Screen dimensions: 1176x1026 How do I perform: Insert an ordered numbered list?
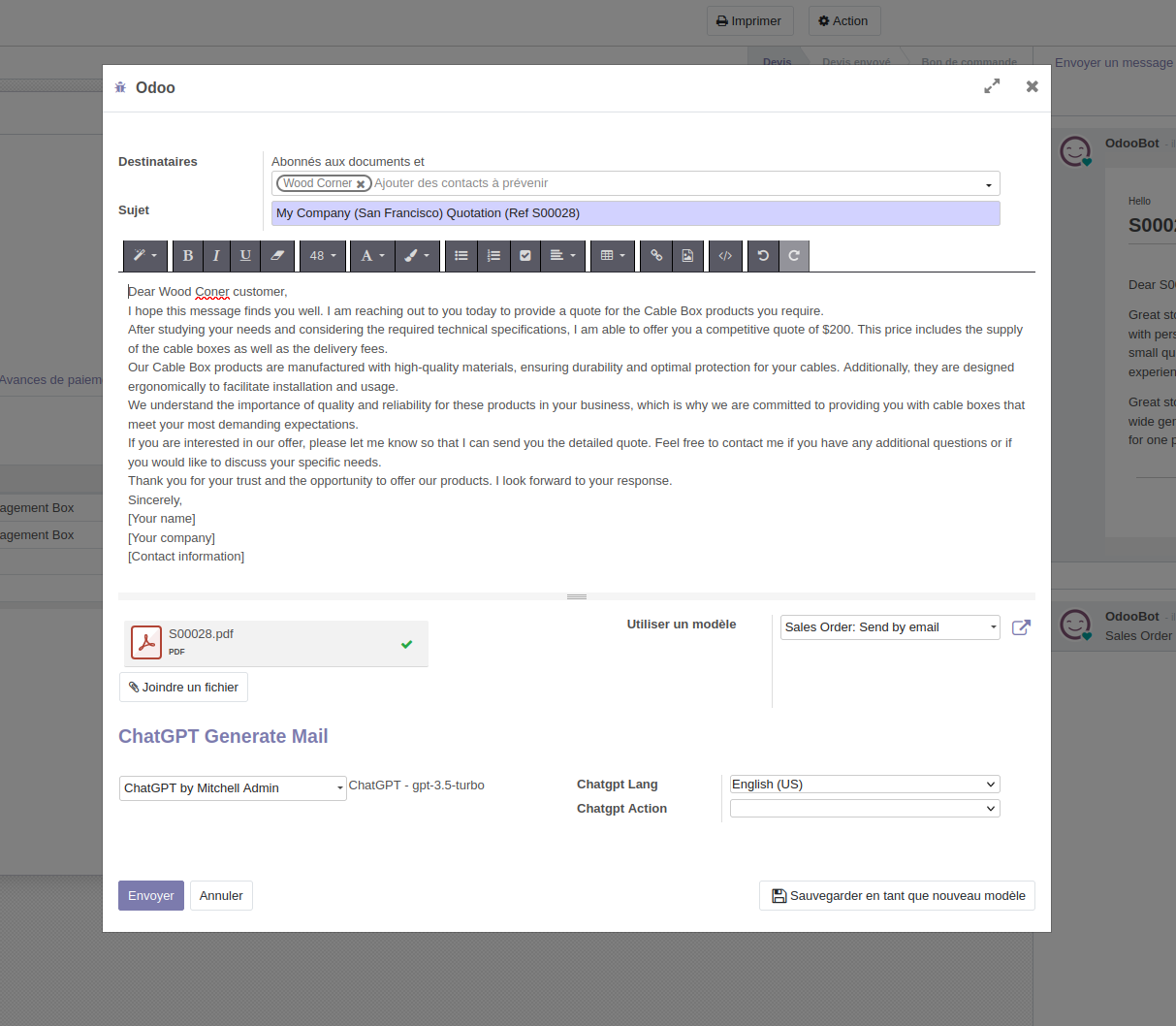point(493,256)
